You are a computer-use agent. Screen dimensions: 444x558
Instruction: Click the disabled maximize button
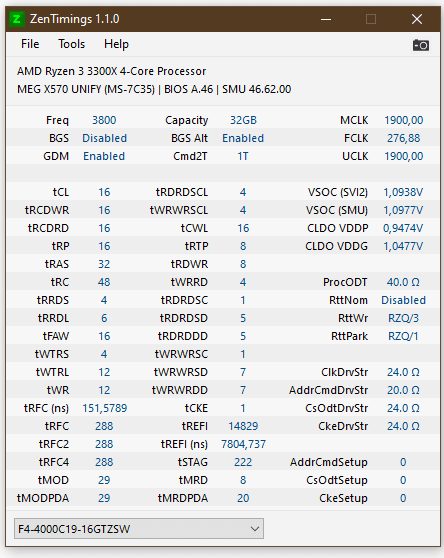[x=371, y=19]
